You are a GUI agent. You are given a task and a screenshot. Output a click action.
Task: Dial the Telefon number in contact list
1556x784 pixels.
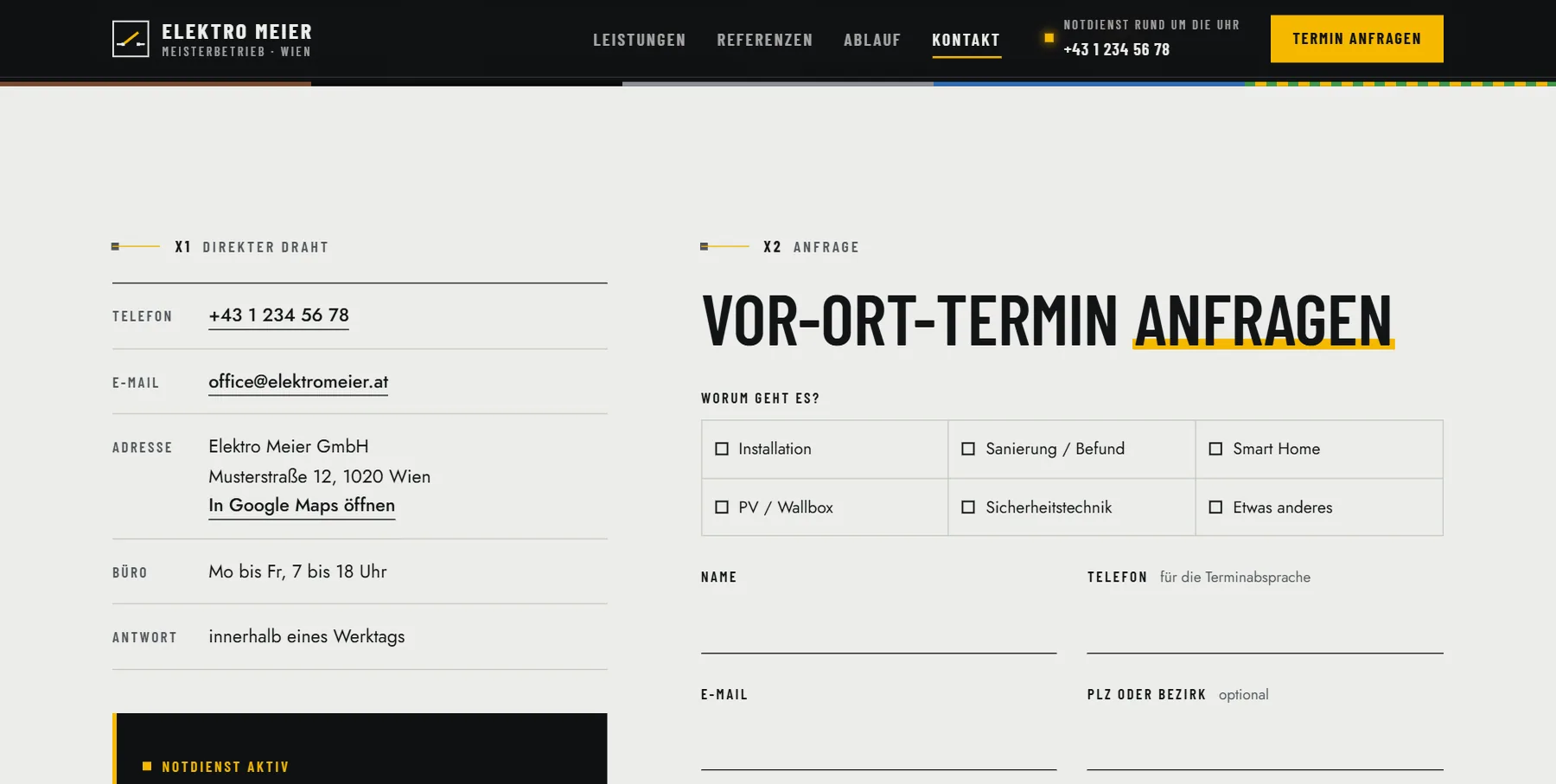(x=278, y=316)
